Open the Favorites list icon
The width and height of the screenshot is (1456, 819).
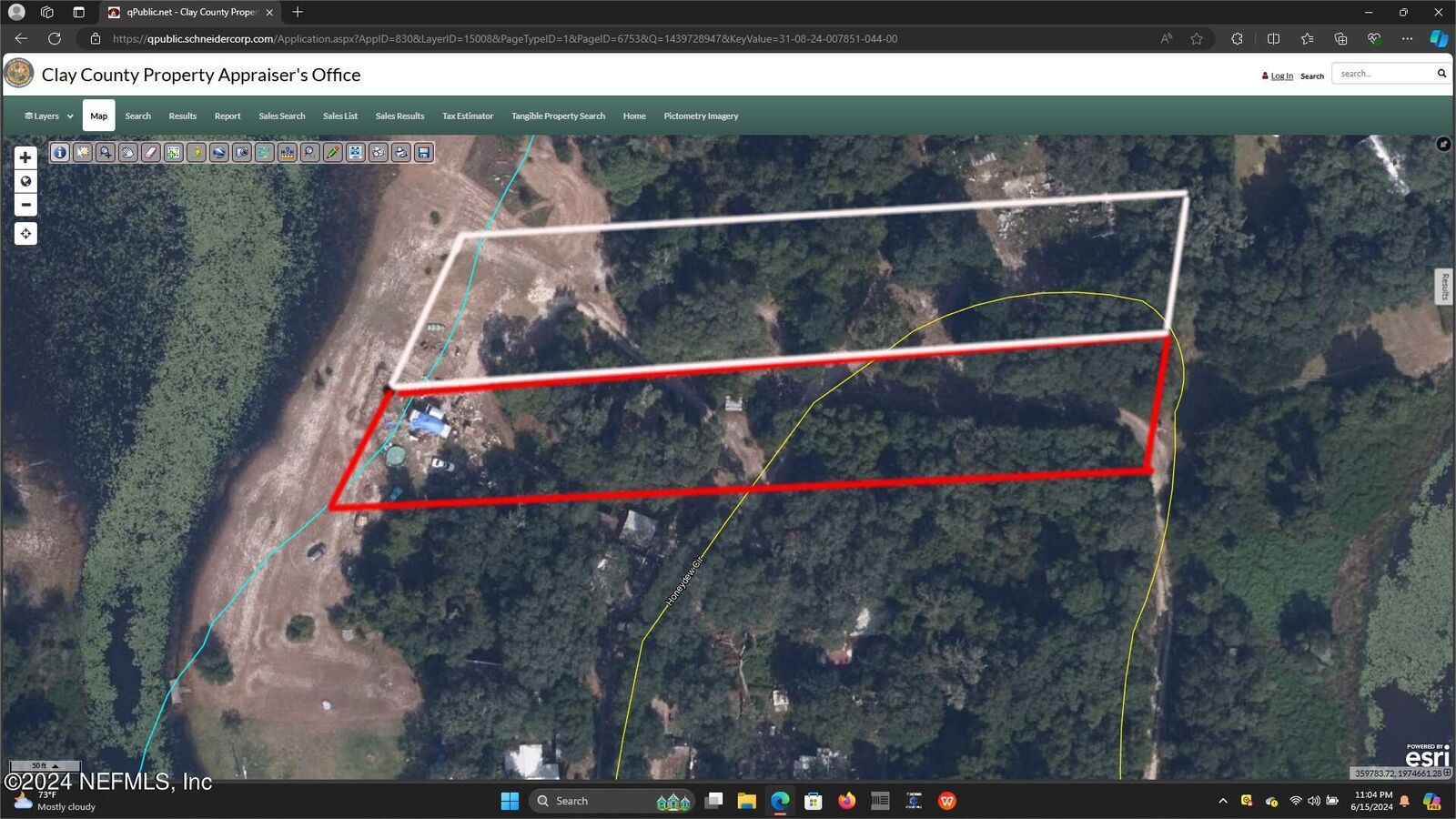coord(1308,39)
